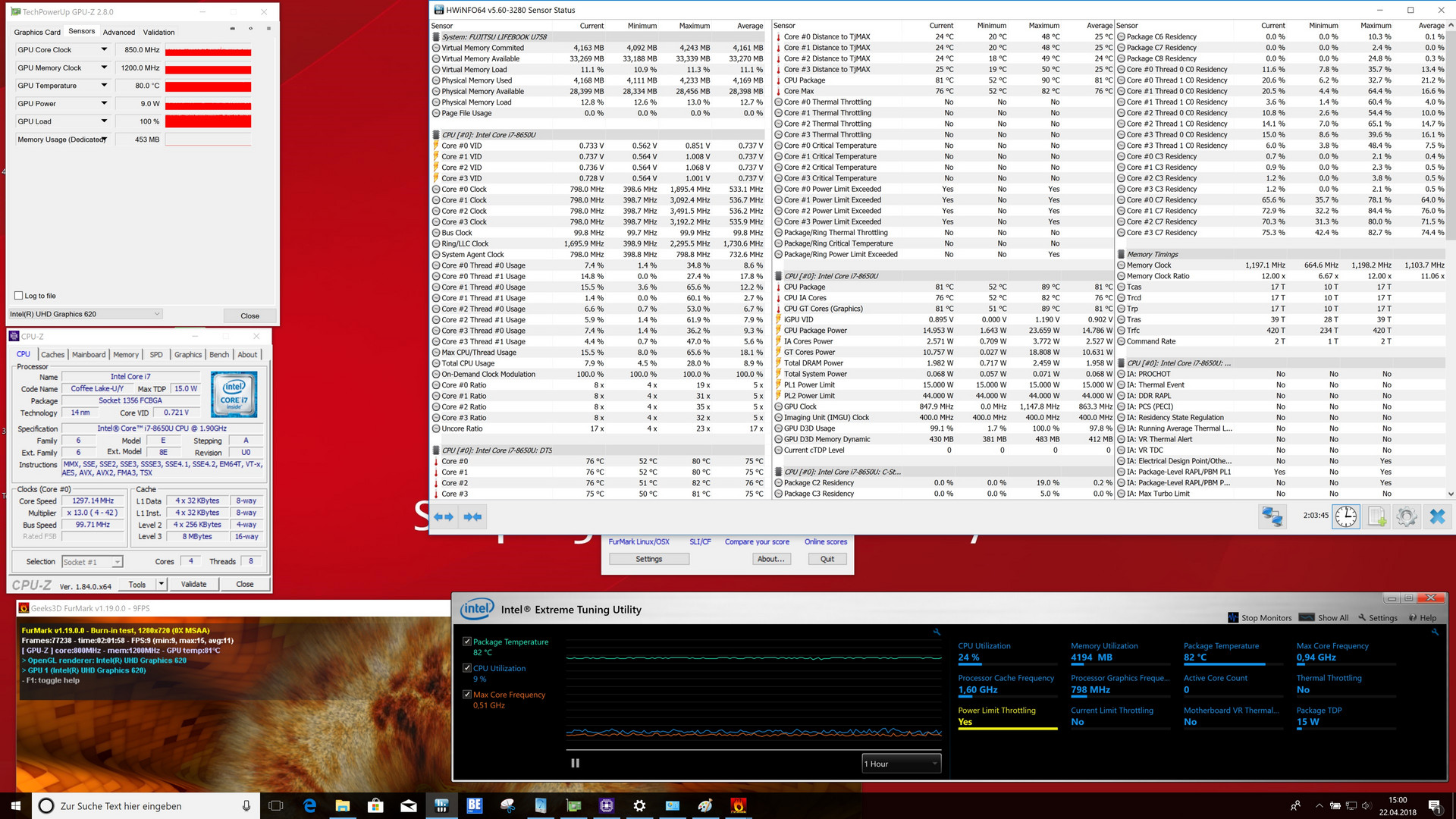Open GPU Memory Clock sensor dropdown
Screen dimensions: 1456x819
[104, 67]
